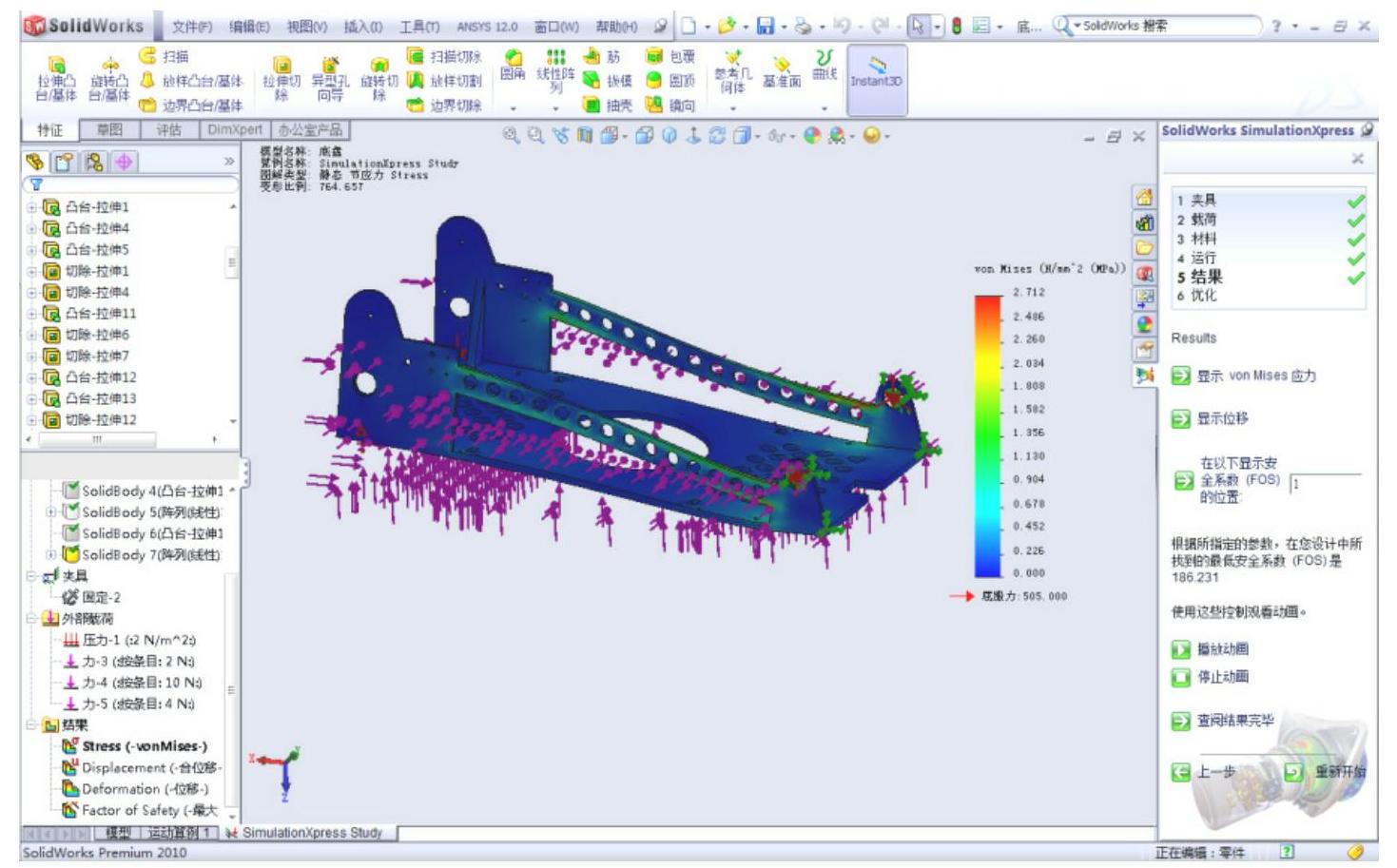The image size is (1397, 868).
Task: Open Reference Geometry (参考几何体)
Action: click(x=732, y=72)
